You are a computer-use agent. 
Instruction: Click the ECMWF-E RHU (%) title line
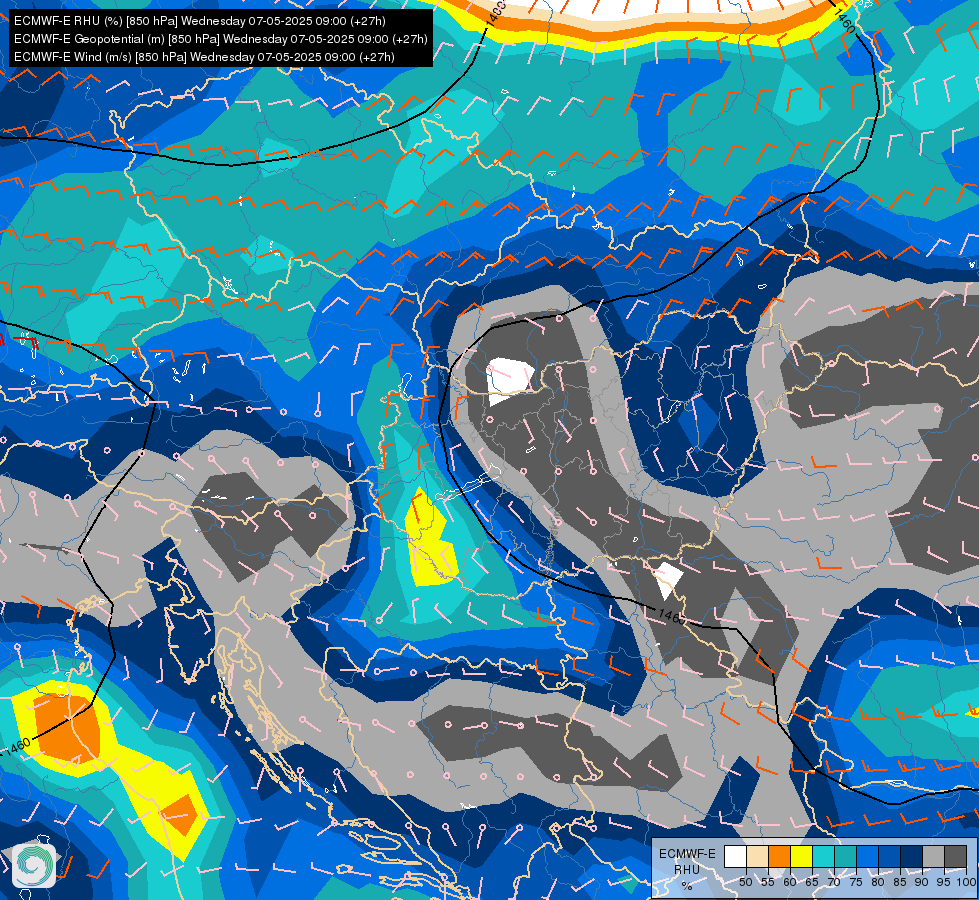pyautogui.click(x=200, y=21)
